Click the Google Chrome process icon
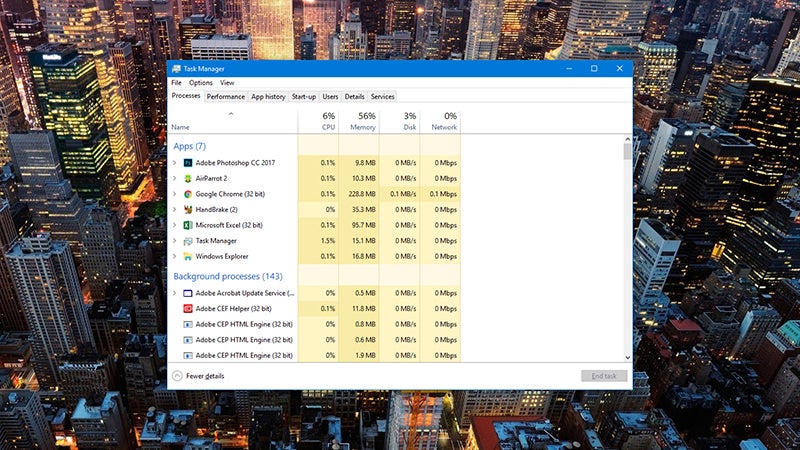Image resolution: width=800 pixels, height=450 pixels. (187, 194)
